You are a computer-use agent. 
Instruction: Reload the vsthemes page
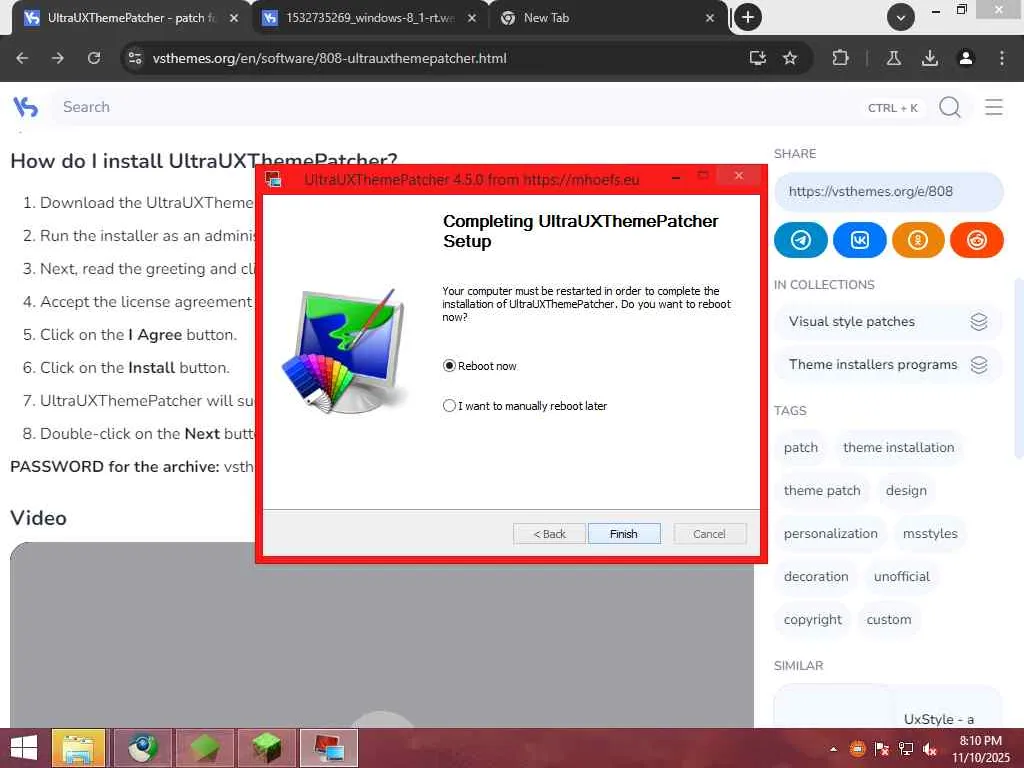[x=94, y=58]
